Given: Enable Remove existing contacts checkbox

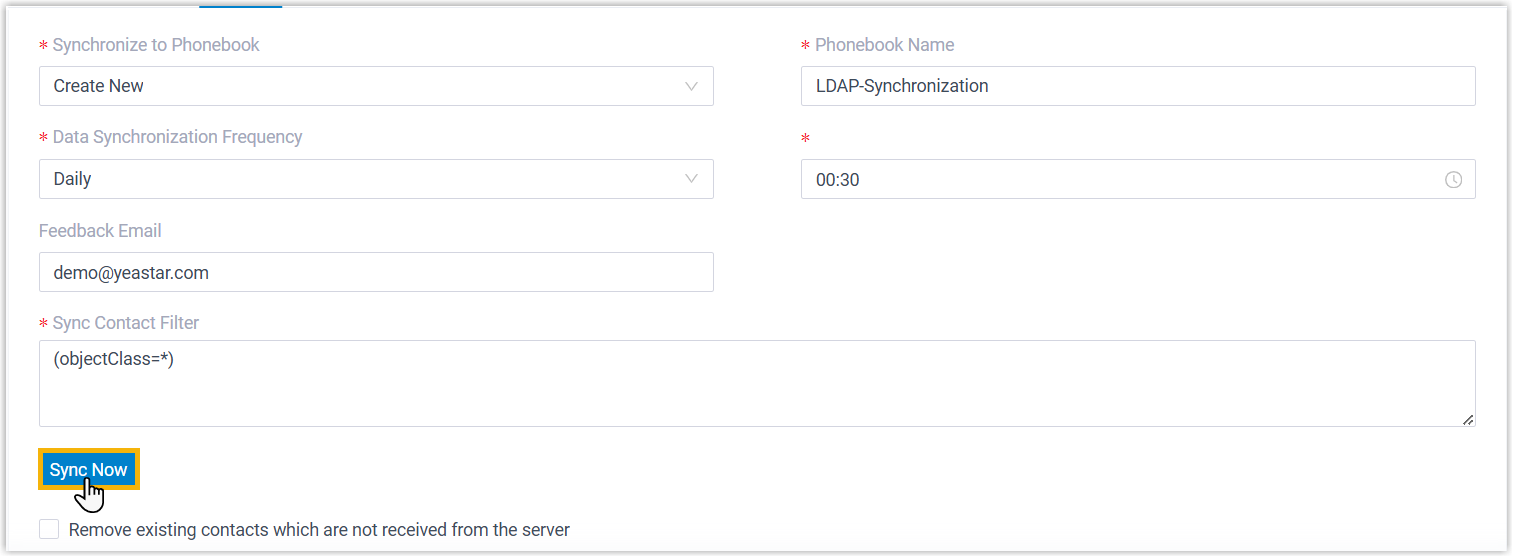Looking at the screenshot, I should click(x=49, y=529).
